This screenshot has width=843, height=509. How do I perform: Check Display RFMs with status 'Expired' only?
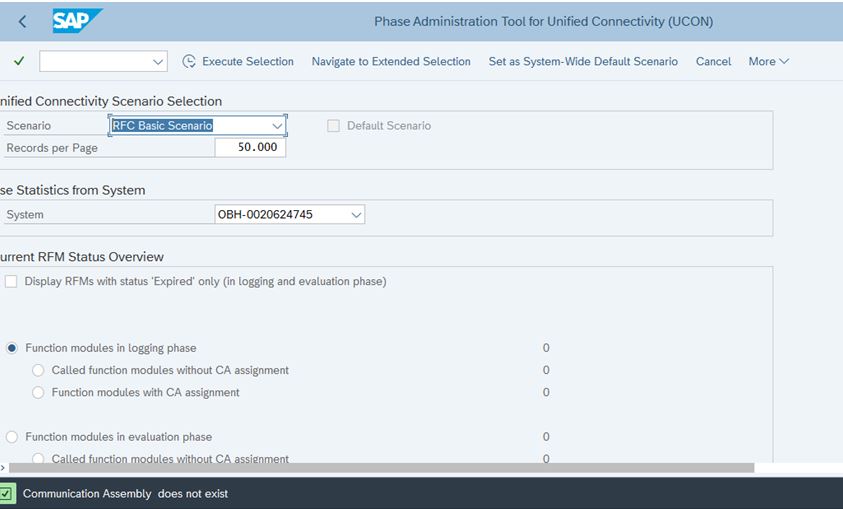[11, 281]
